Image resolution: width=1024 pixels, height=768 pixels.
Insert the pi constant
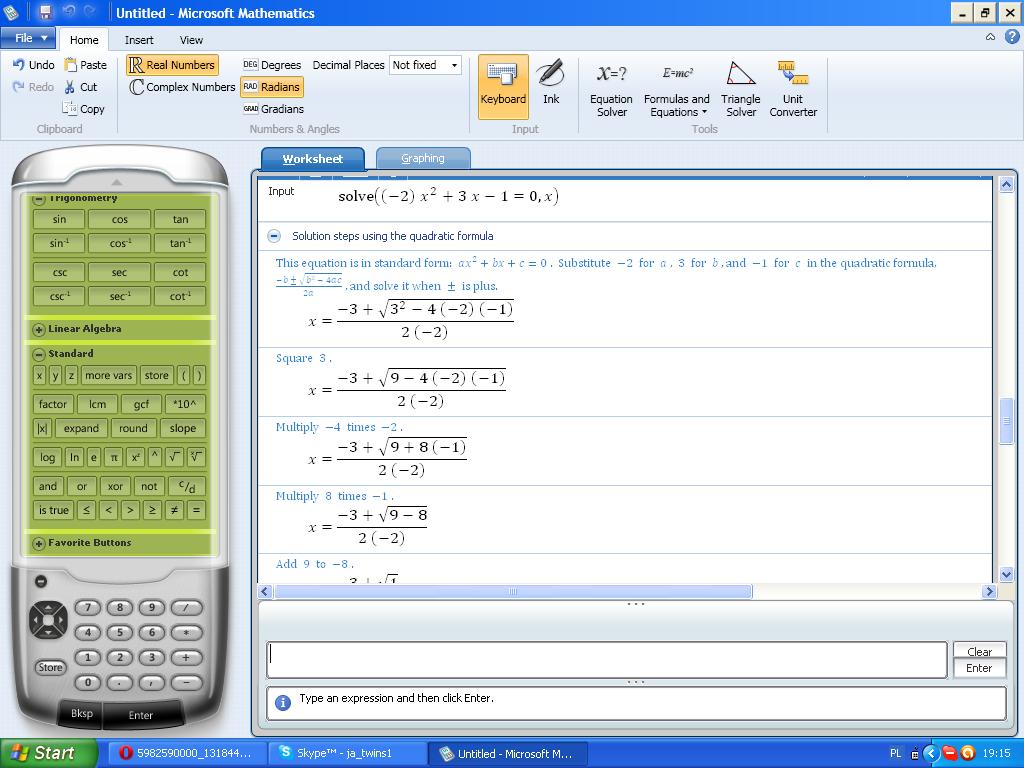(x=114, y=457)
